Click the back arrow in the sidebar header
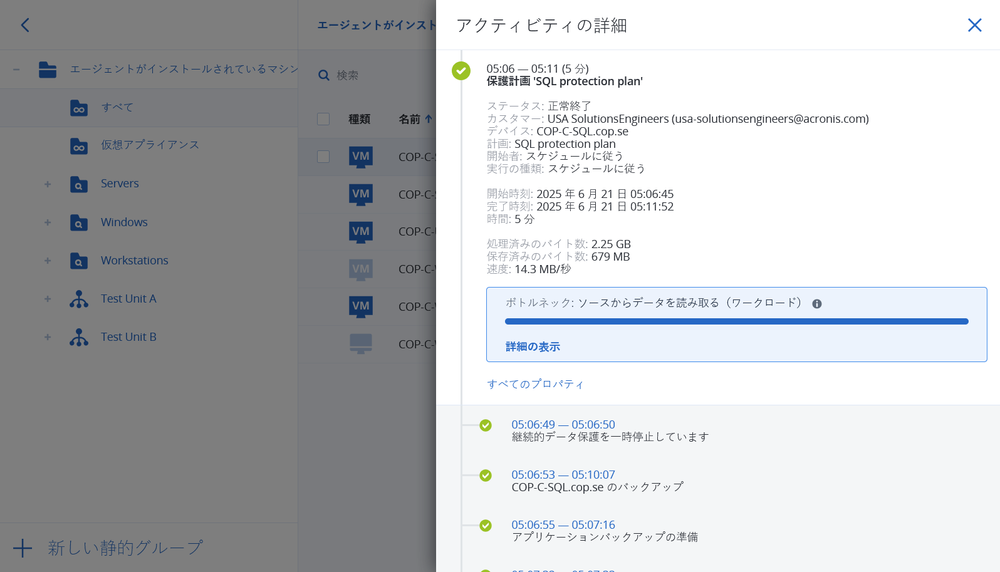Screen dimensions: 1000x572 25,25
